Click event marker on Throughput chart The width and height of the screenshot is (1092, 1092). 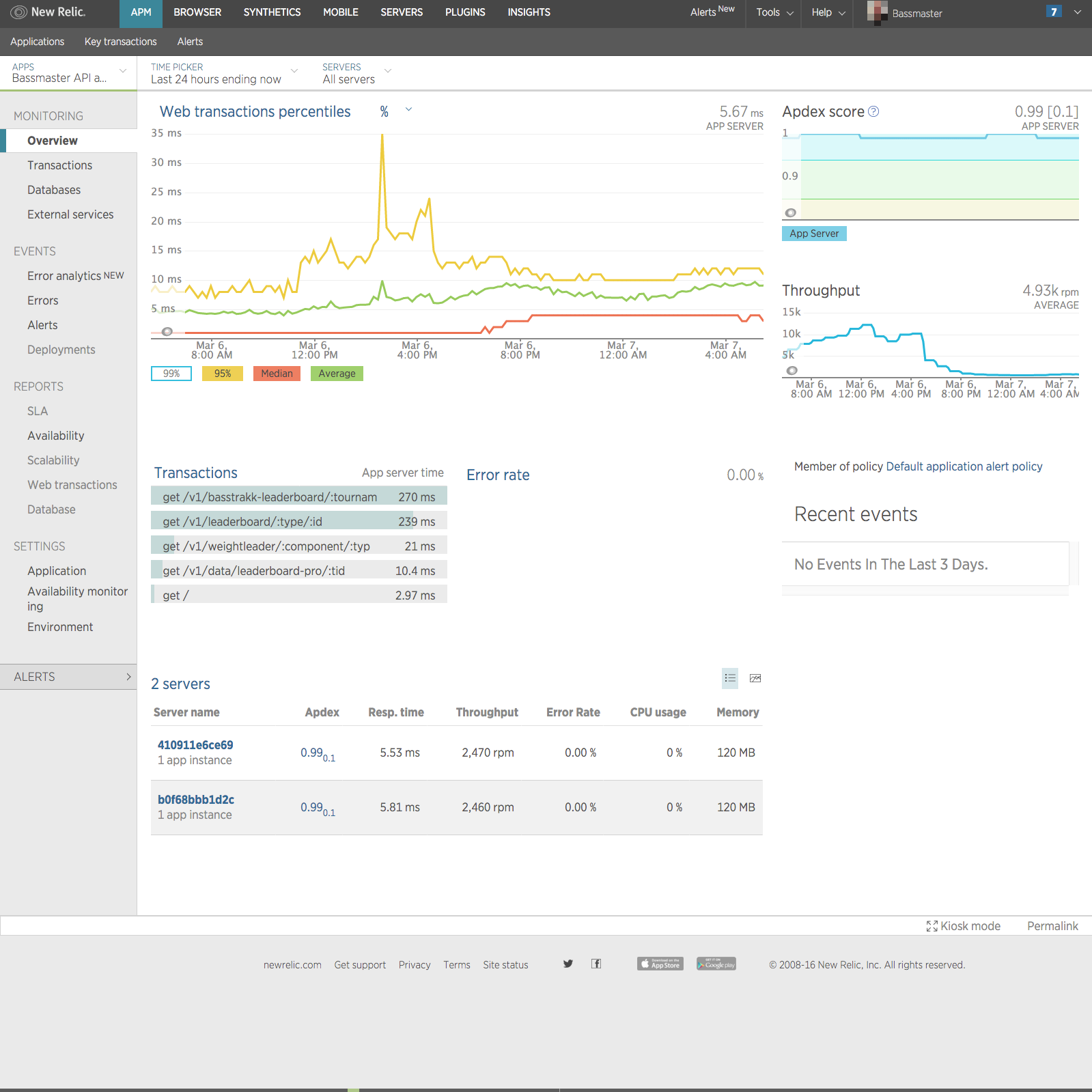(792, 371)
